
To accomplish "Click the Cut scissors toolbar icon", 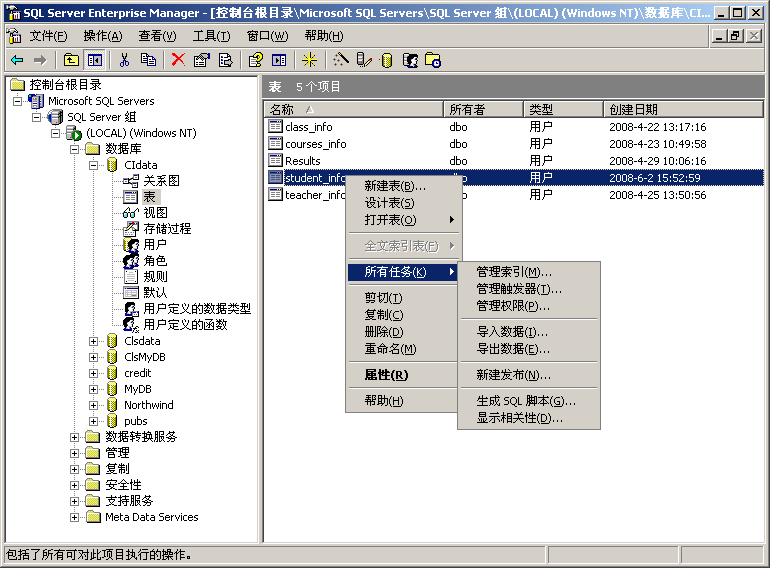I will coord(124,60).
